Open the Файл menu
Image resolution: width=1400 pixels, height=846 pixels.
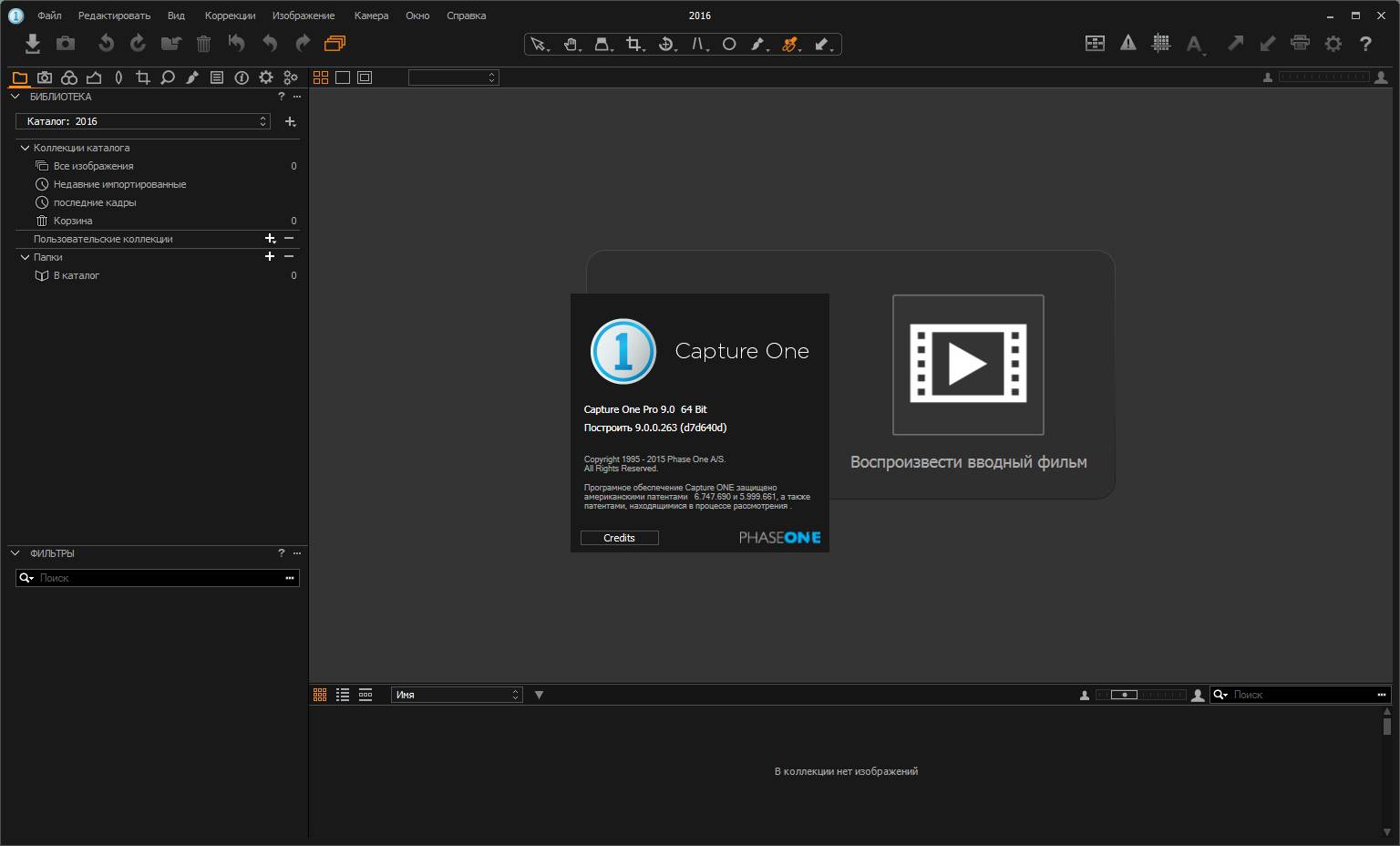point(49,15)
